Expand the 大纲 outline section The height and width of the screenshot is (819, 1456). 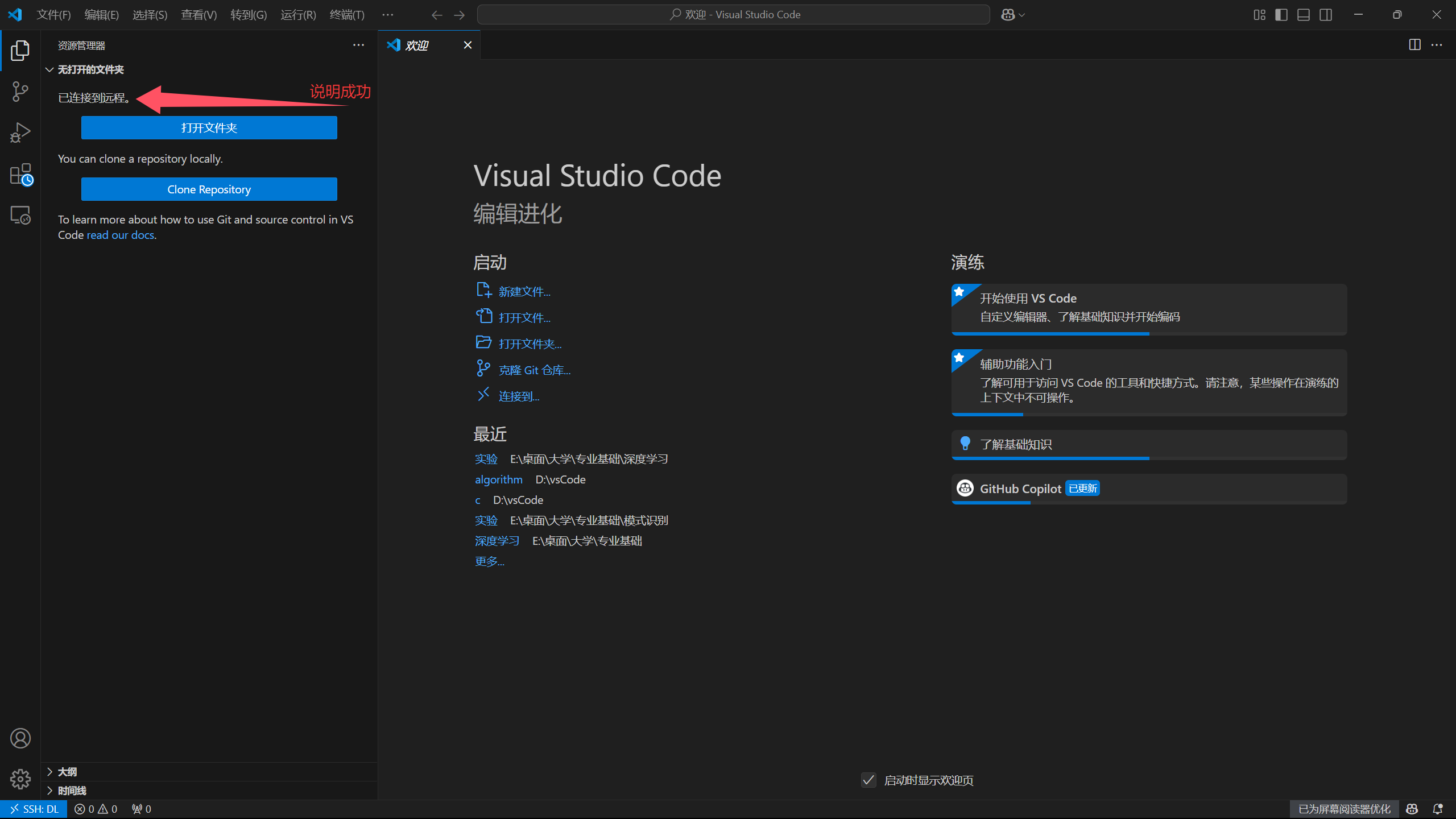(67, 772)
